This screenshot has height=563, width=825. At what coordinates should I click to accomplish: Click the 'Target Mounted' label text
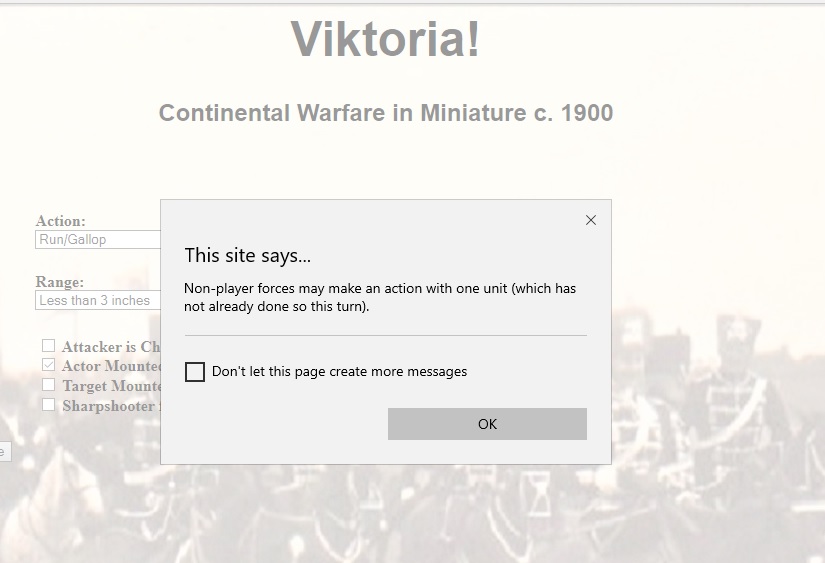[112, 386]
